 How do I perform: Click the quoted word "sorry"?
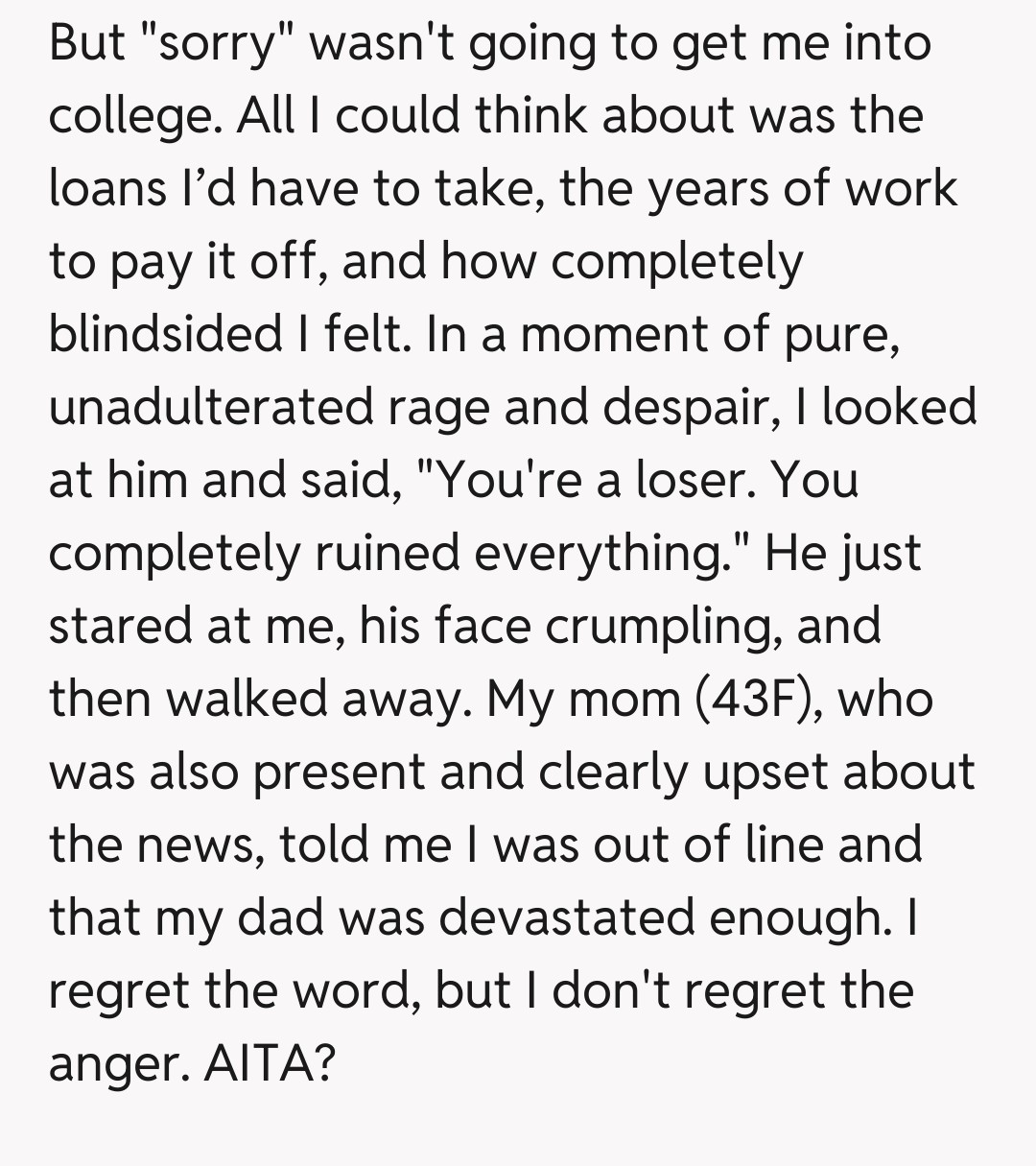click(x=217, y=45)
